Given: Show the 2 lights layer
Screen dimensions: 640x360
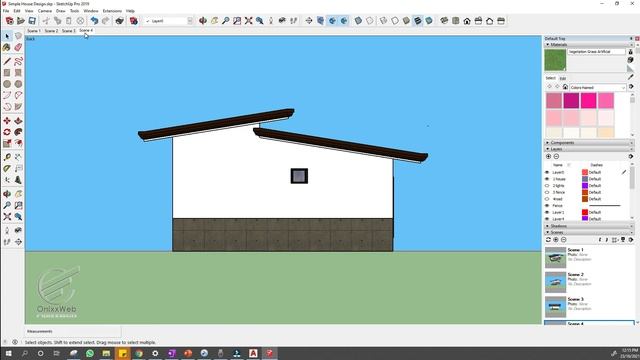Looking at the screenshot, I should click(547, 186).
